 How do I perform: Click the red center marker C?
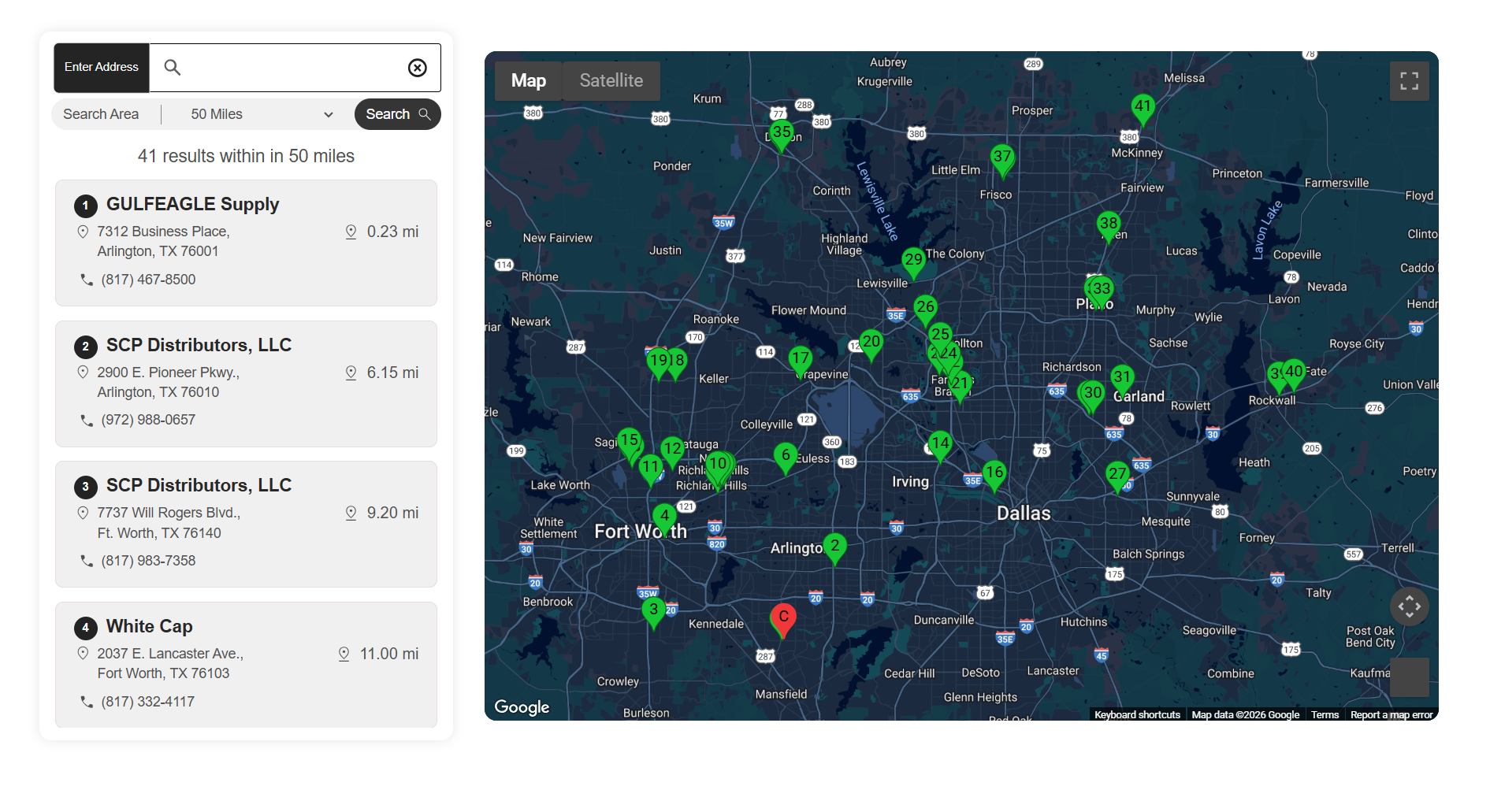[783, 618]
